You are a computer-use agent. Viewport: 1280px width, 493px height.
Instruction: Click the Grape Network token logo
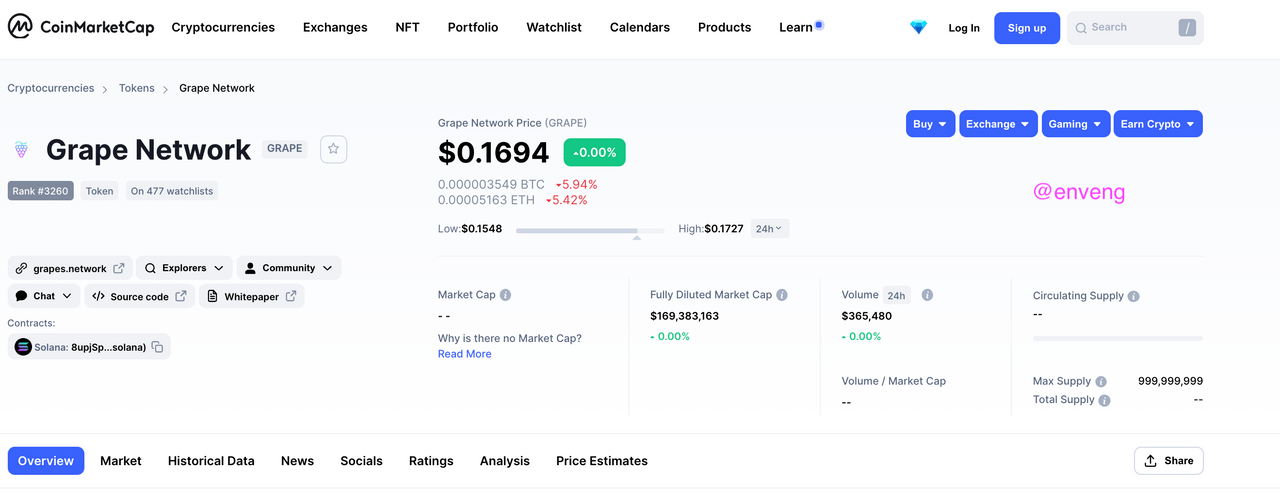(x=20, y=150)
